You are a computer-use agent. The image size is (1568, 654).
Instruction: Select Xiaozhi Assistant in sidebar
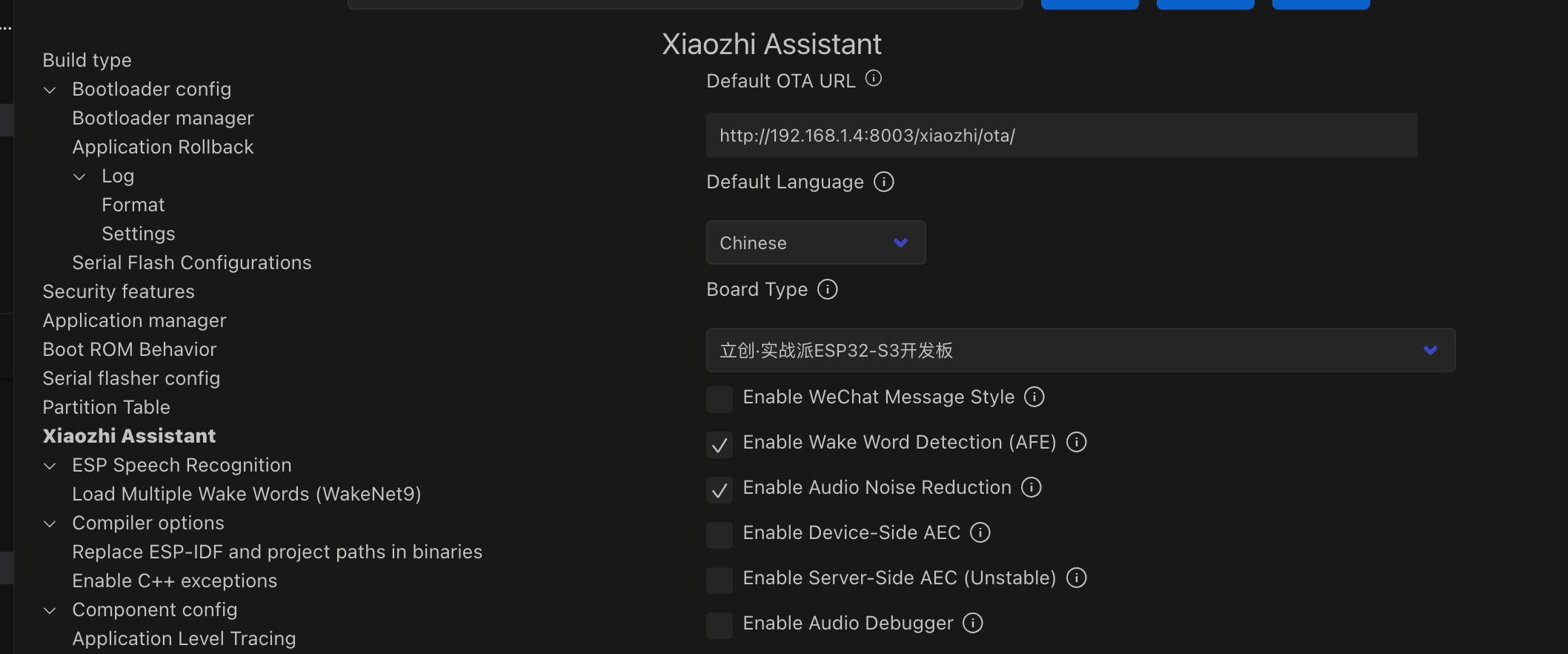click(130, 436)
